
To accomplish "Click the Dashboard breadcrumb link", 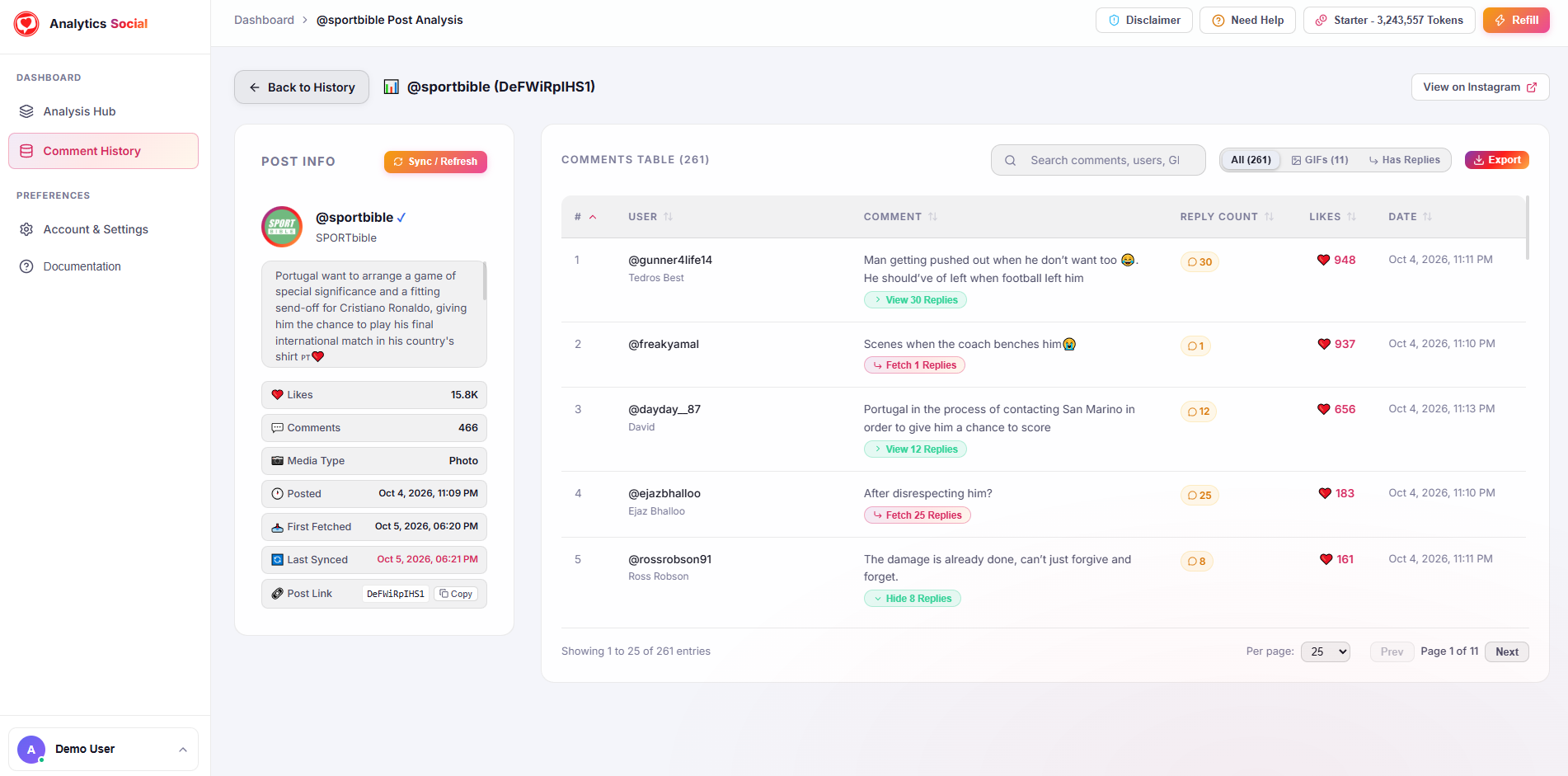I will click(x=264, y=20).
